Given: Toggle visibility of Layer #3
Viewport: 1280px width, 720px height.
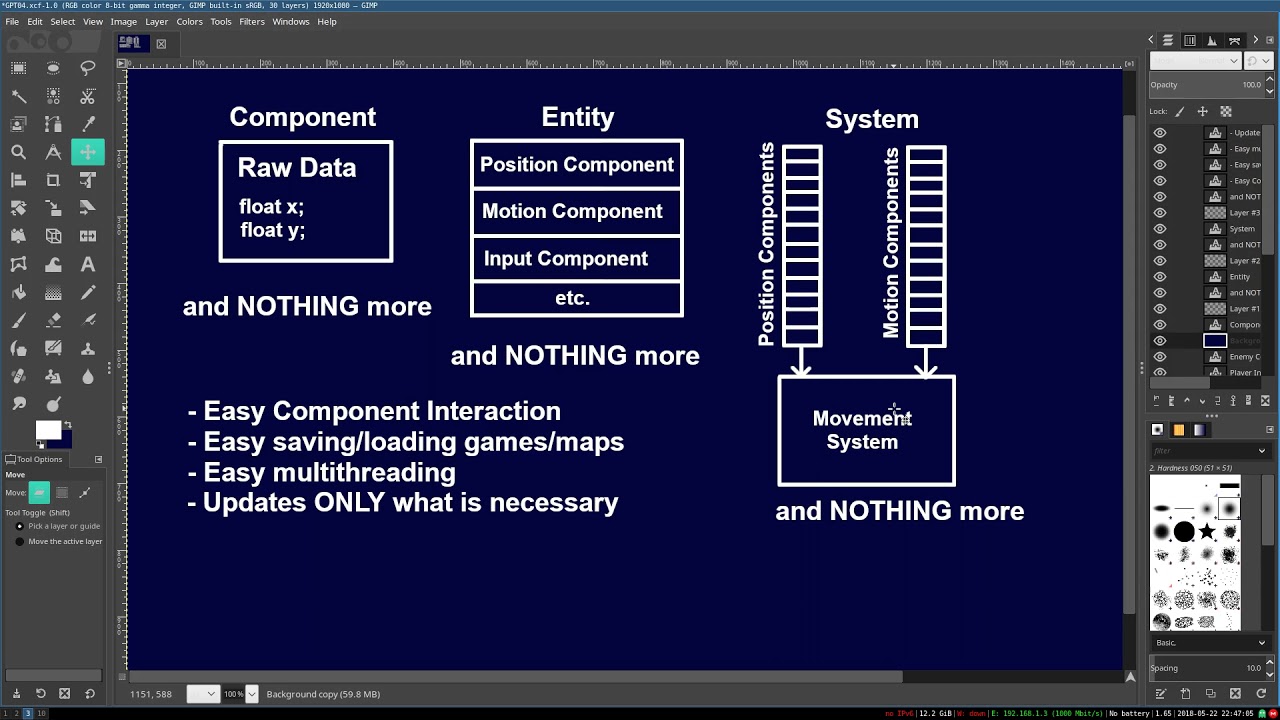Looking at the screenshot, I should tap(1160, 212).
